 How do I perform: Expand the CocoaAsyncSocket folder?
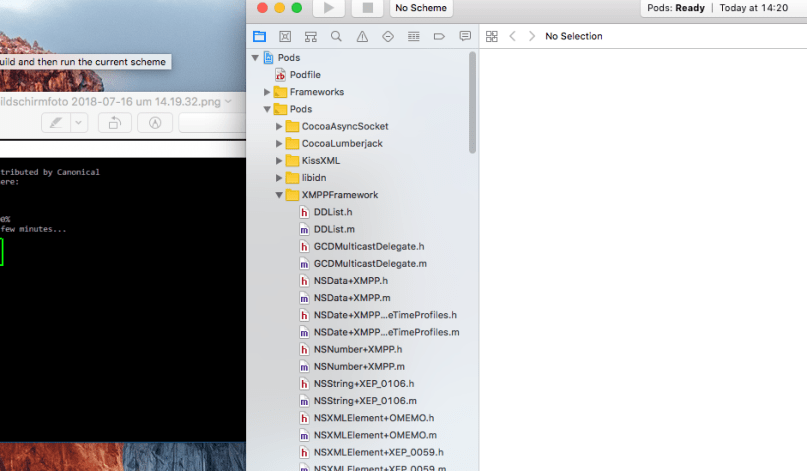pos(279,126)
